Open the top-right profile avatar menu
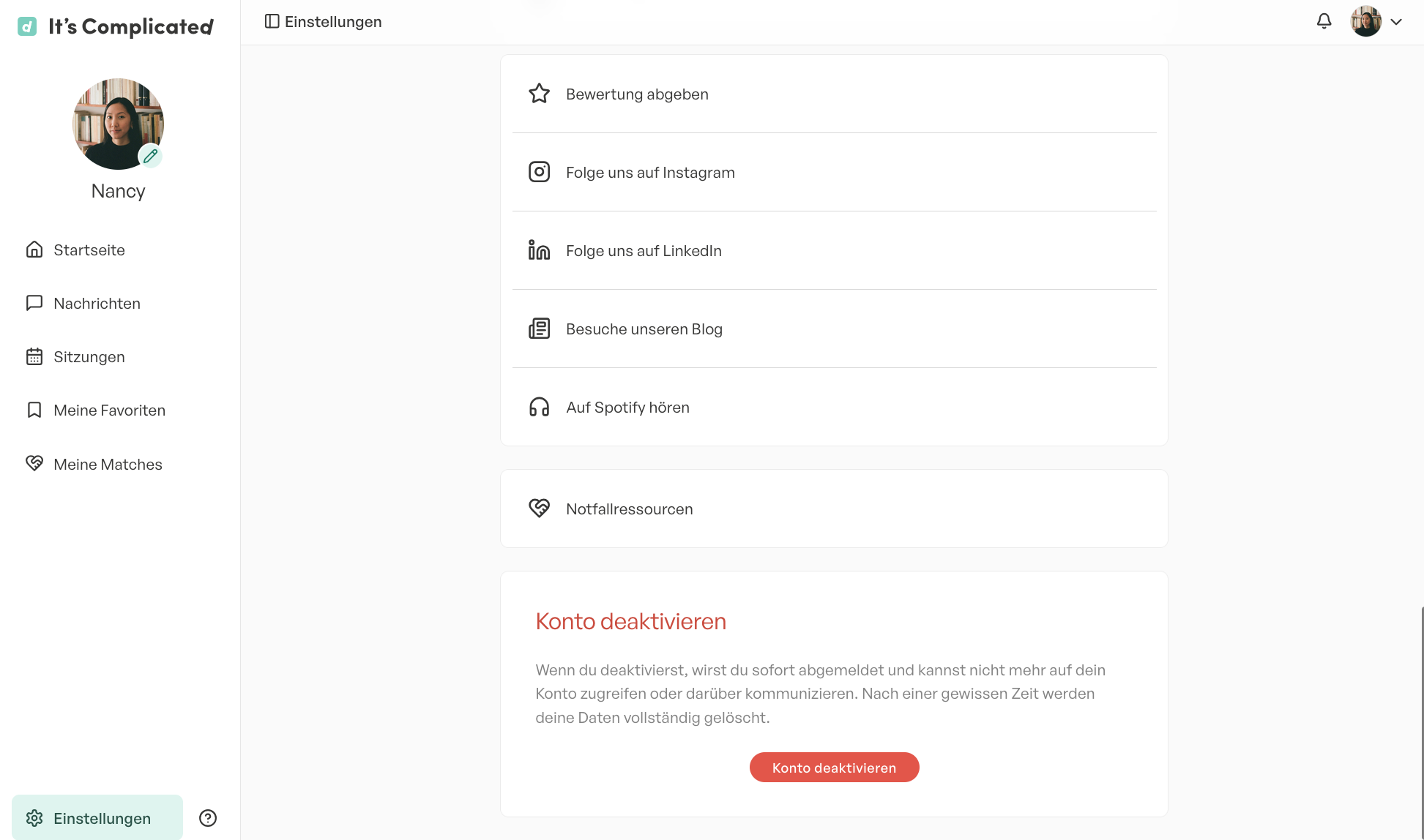Image resolution: width=1424 pixels, height=840 pixels. coord(1365,21)
